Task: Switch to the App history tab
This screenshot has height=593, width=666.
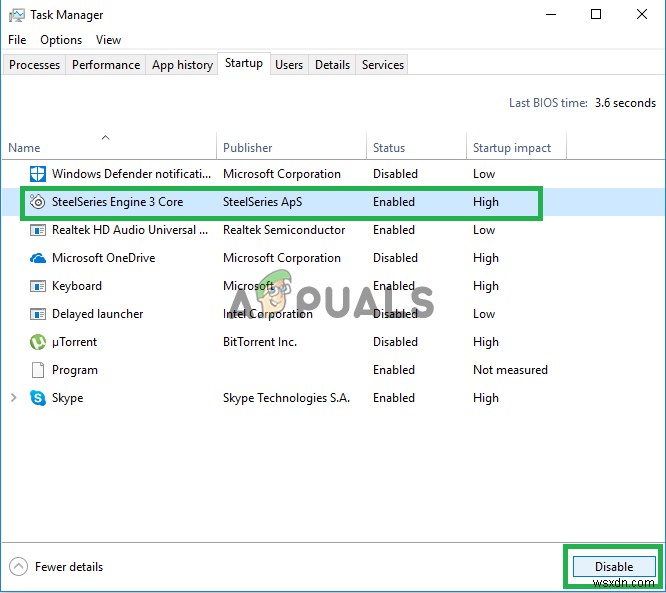Action: coord(182,65)
